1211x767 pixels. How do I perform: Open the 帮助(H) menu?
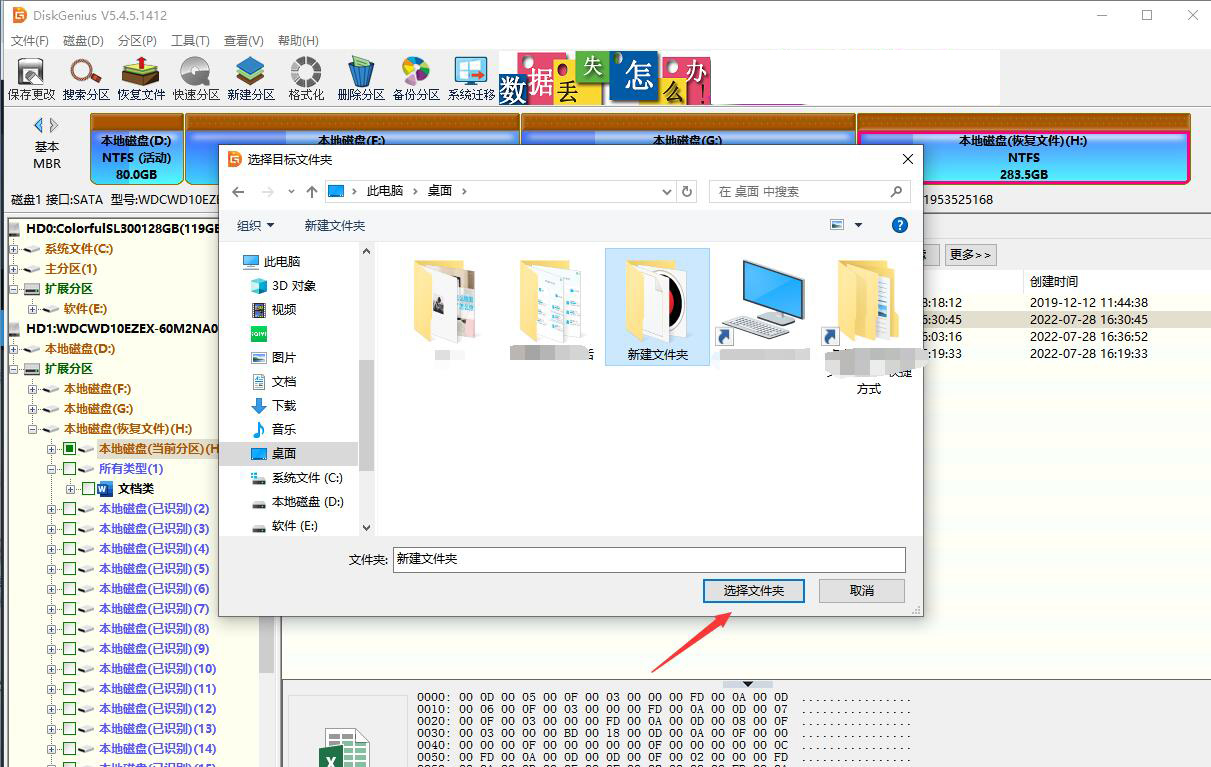click(298, 41)
